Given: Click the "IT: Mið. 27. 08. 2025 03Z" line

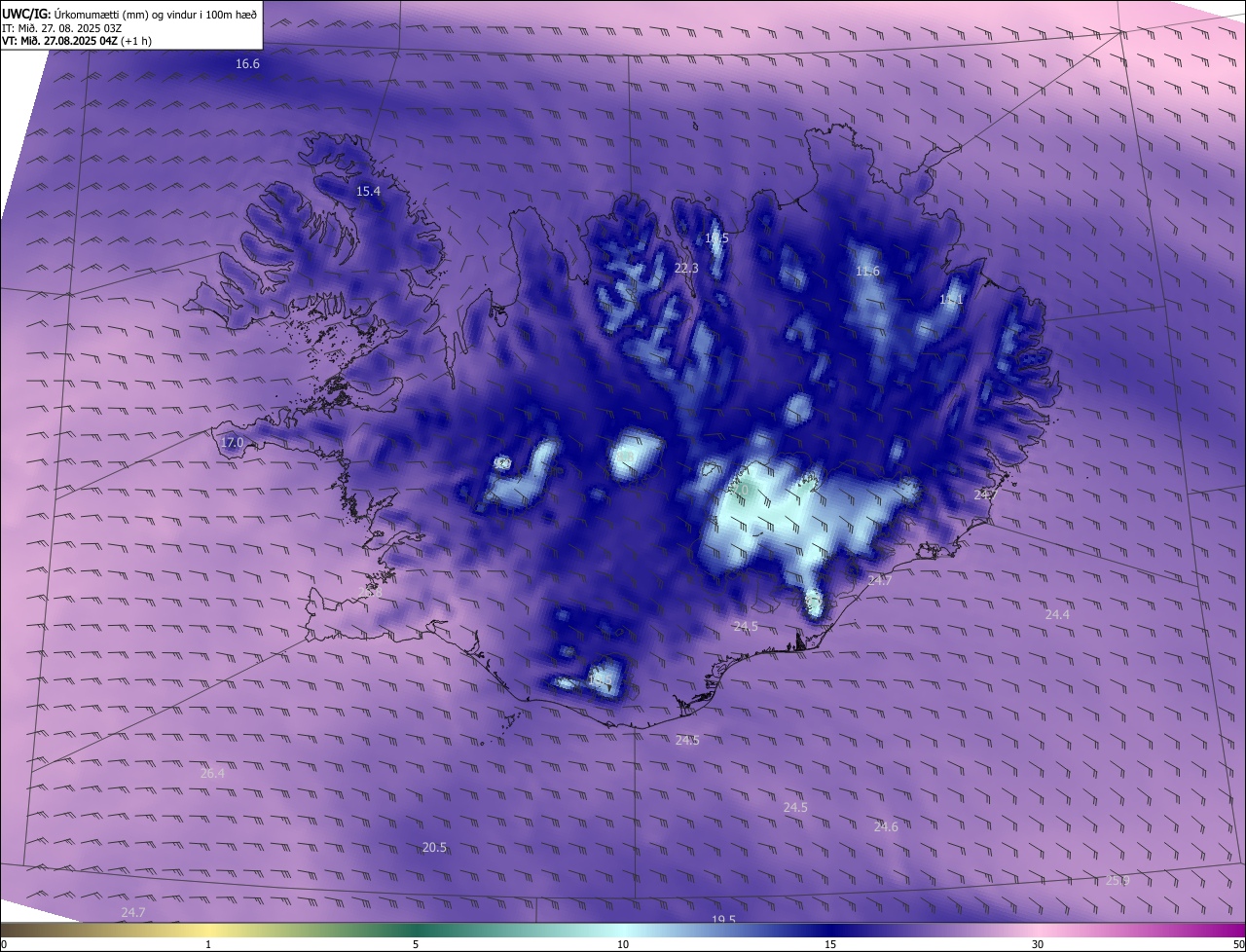Looking at the screenshot, I should point(62,28).
